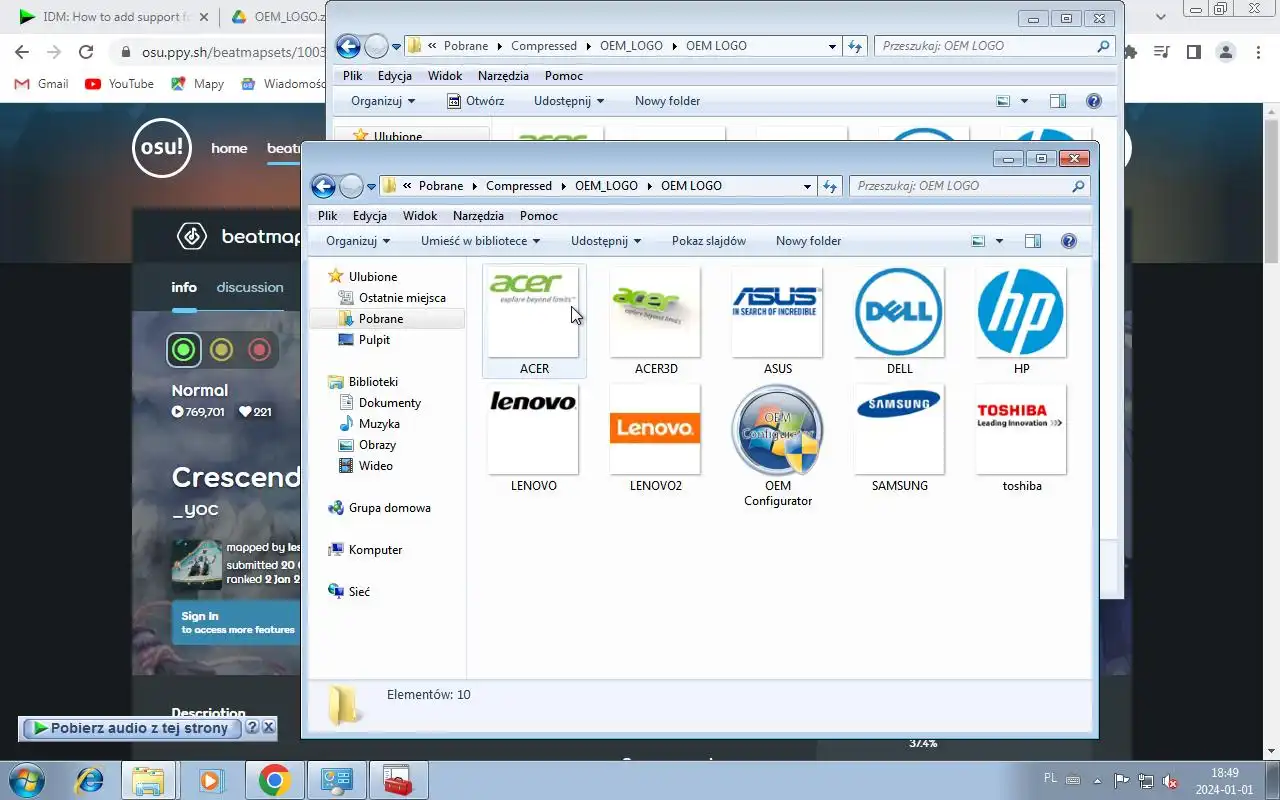Open Mapy bookmark in Chrome
The image size is (1280, 800).
tap(198, 84)
